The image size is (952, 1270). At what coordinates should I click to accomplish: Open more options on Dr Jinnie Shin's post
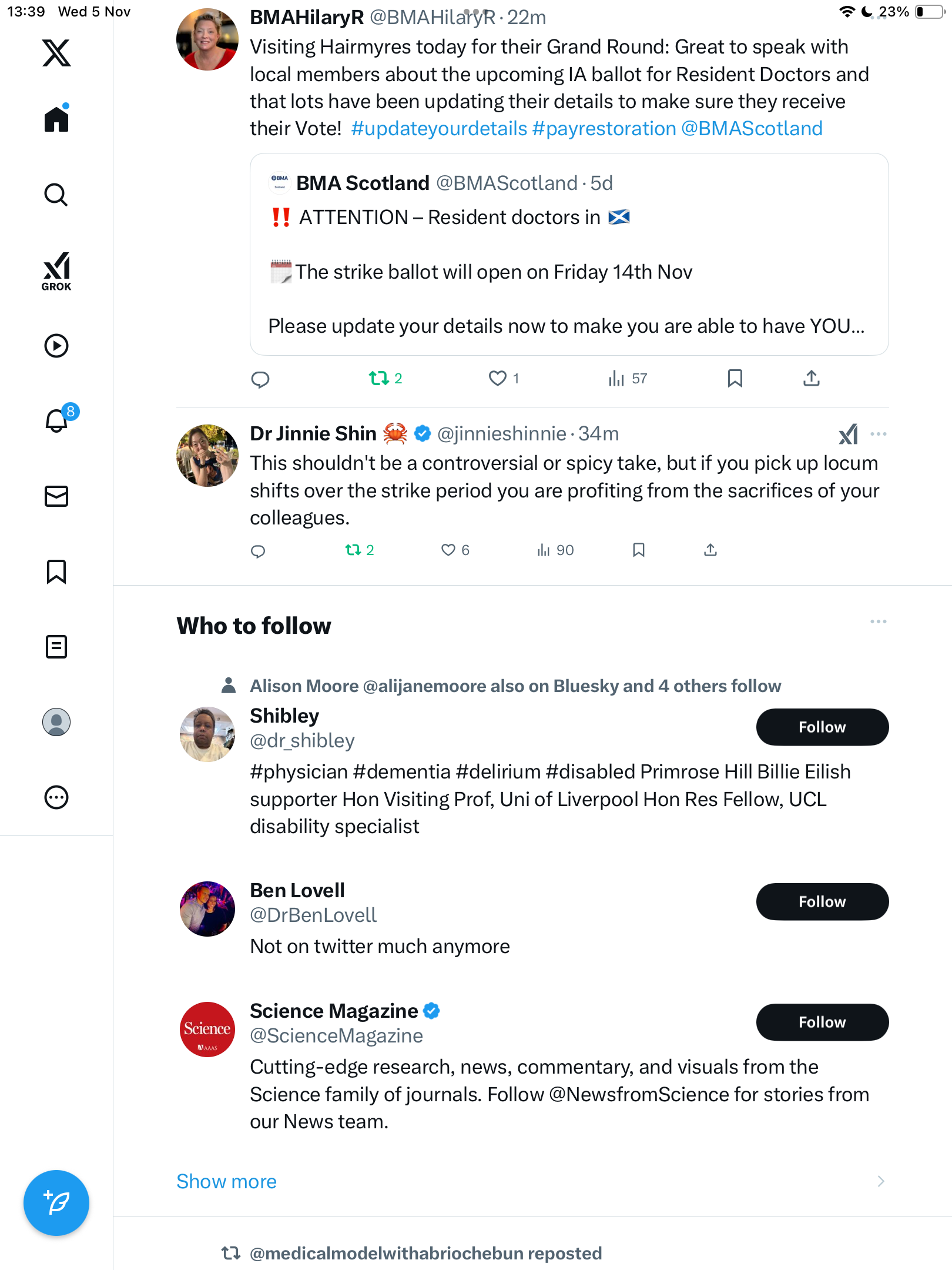point(879,434)
